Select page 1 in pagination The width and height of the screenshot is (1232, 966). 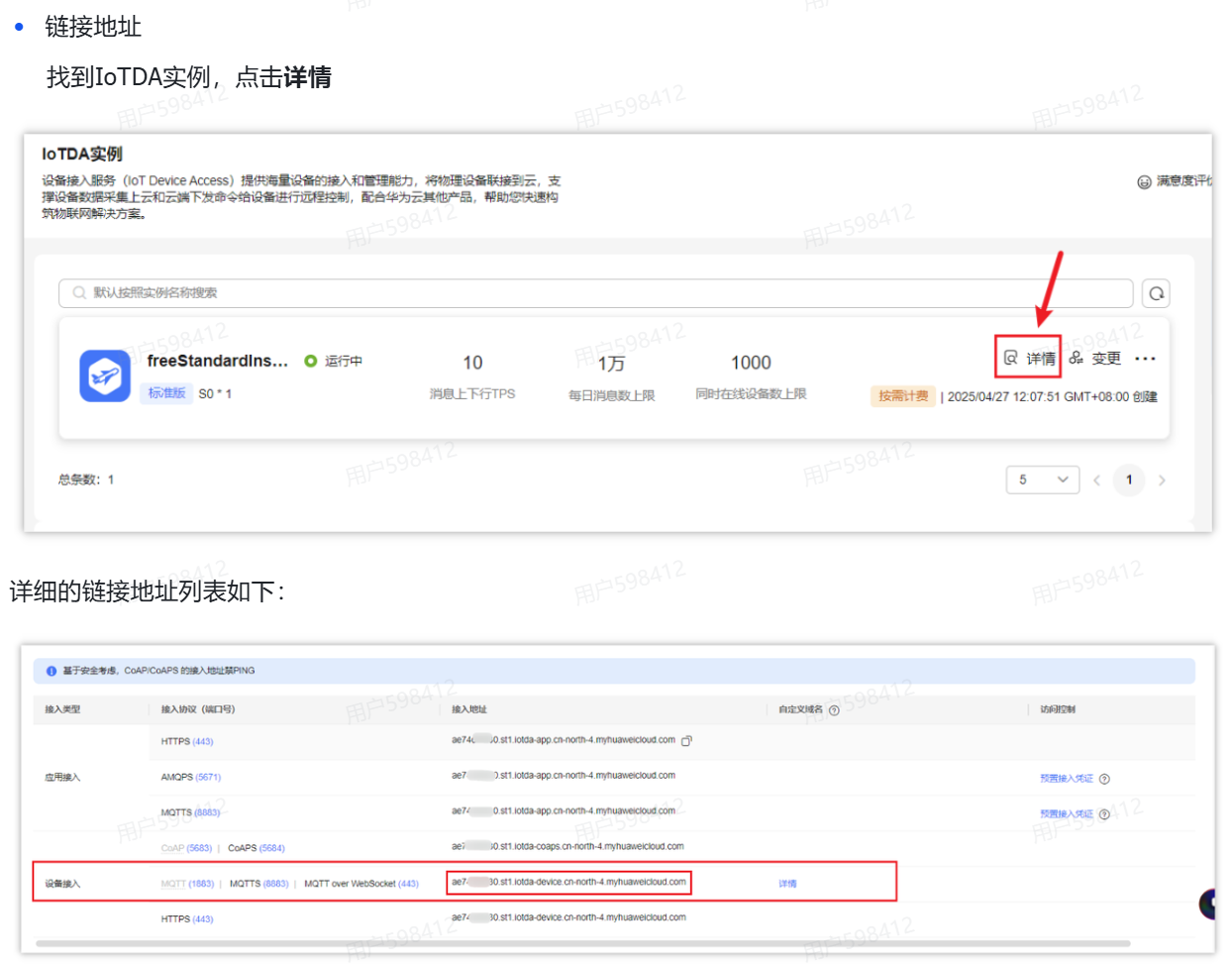1129,480
